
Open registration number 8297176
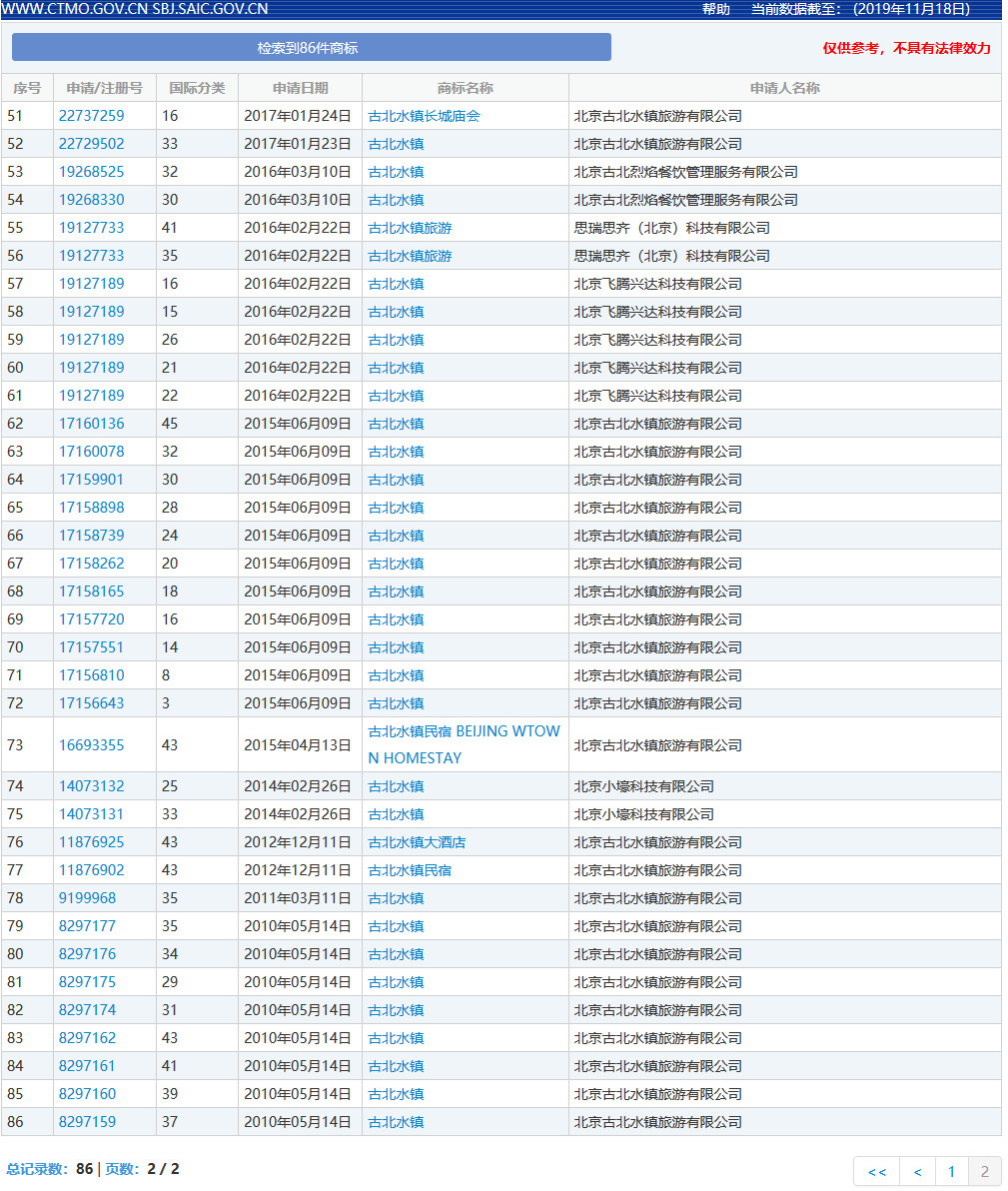pyautogui.click(x=87, y=954)
